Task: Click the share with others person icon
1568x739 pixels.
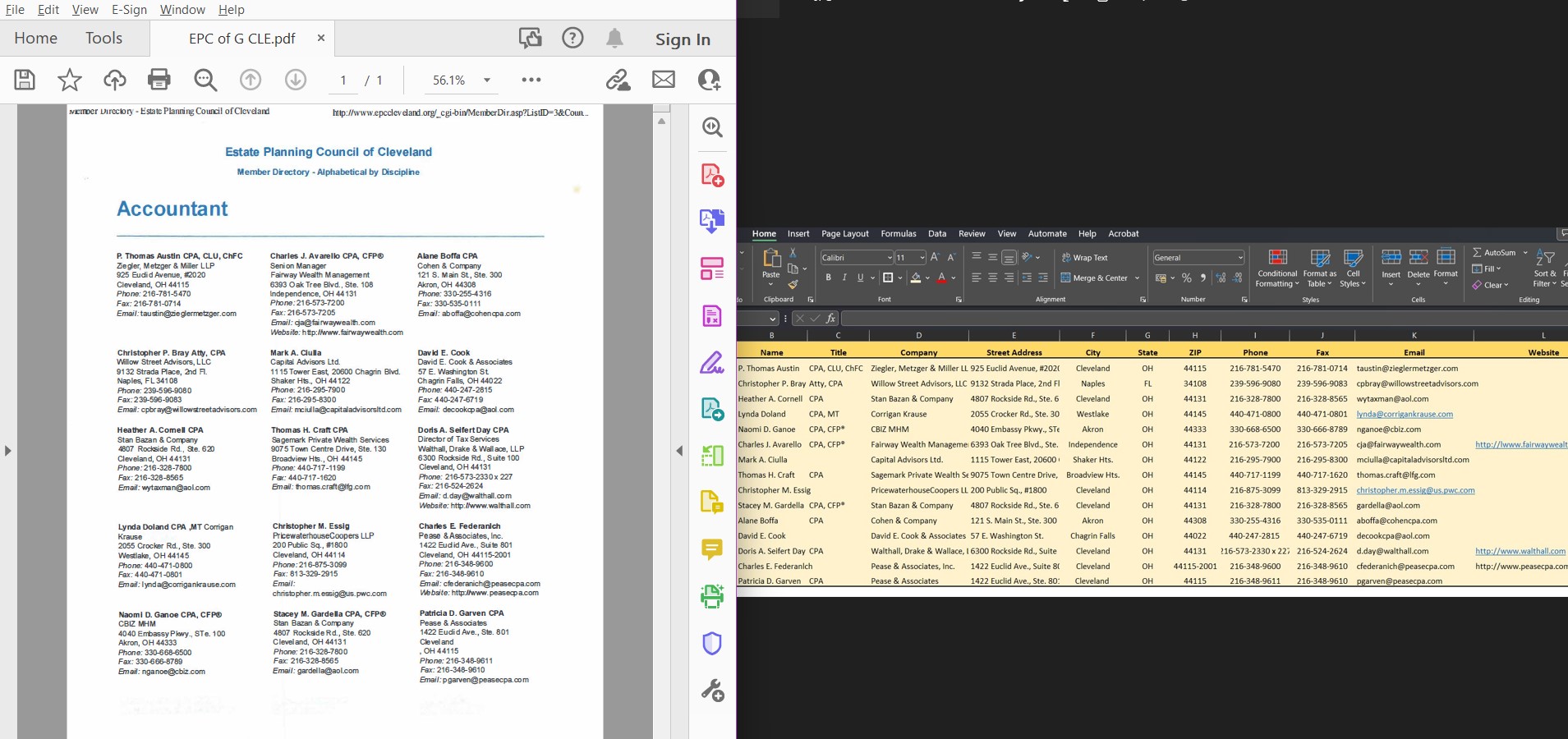Action: point(709,80)
